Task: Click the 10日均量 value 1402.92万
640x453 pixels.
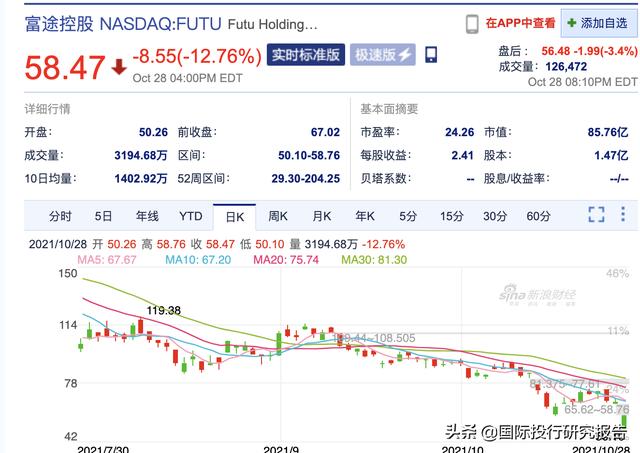Action: tap(141, 179)
